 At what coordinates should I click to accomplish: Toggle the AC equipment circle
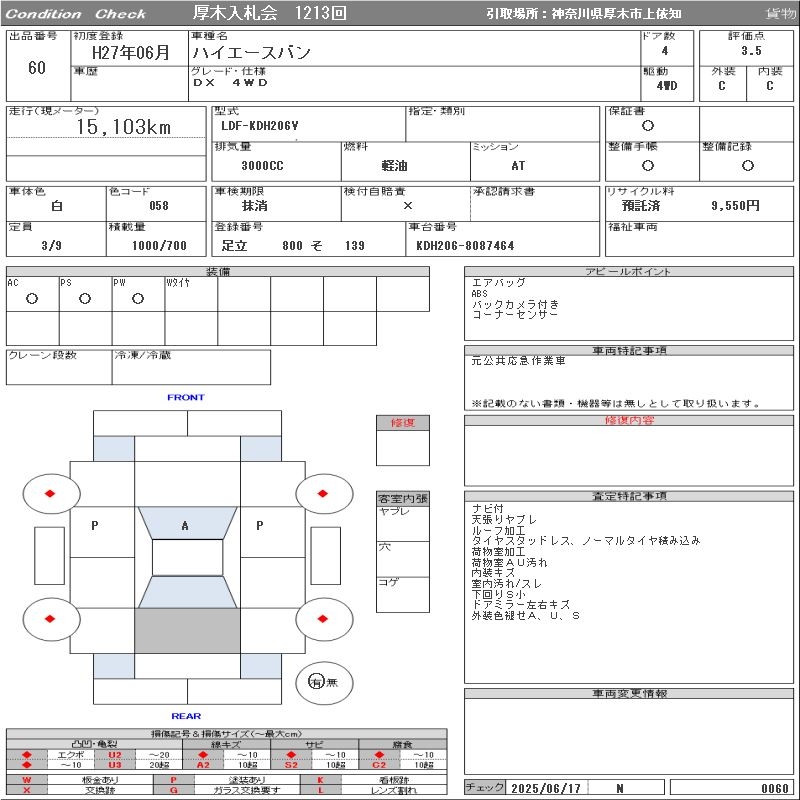[32, 298]
